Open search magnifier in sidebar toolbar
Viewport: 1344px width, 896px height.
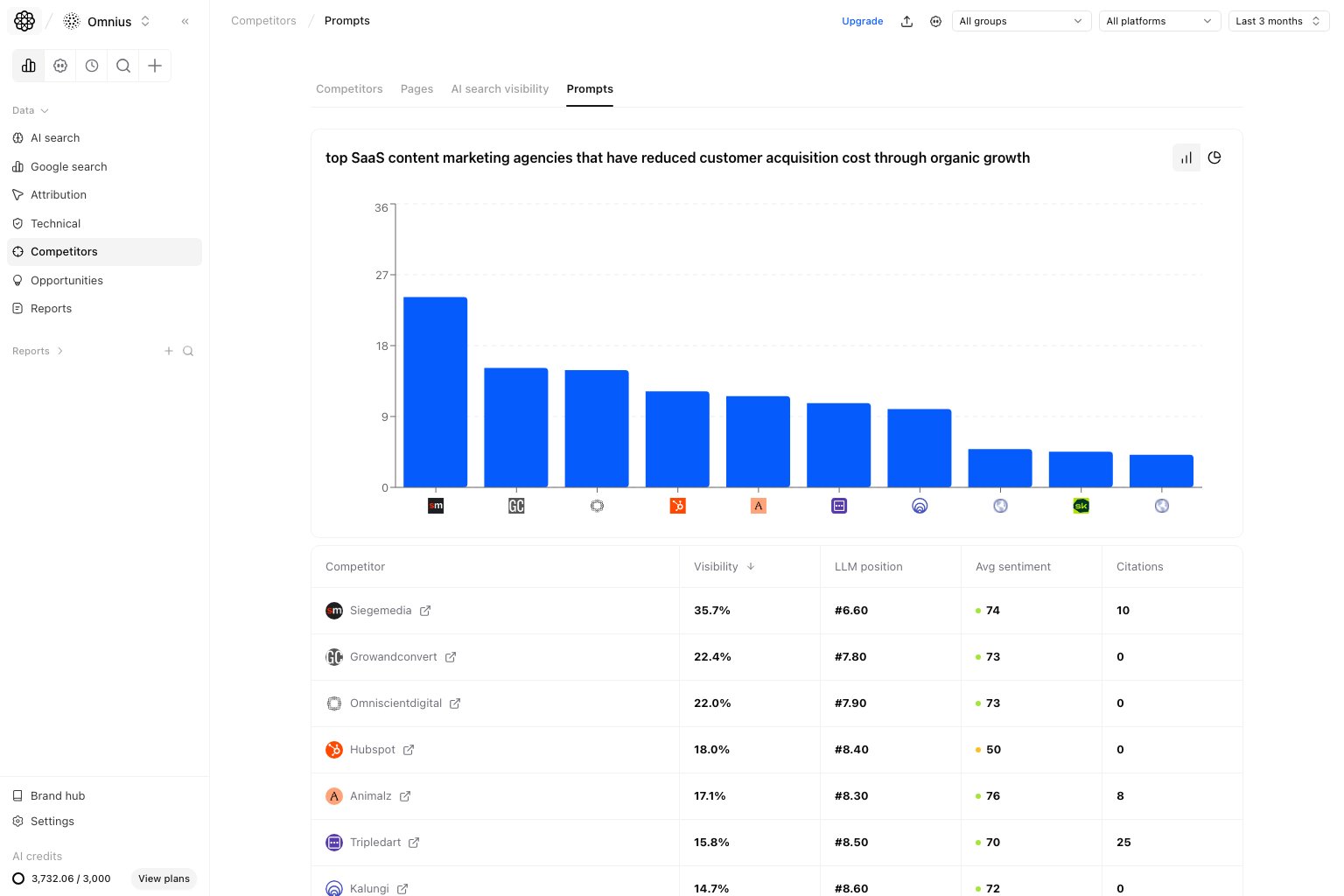(x=123, y=66)
